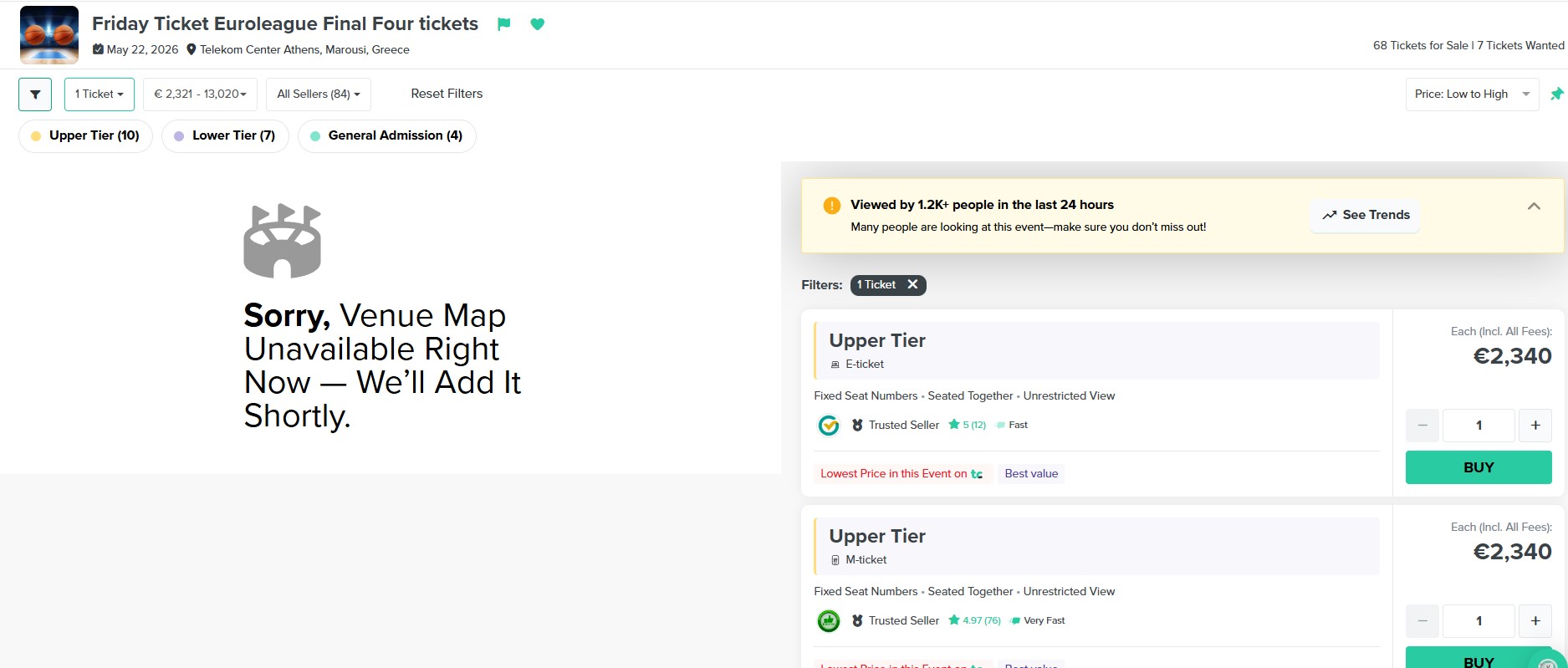Click the event basketball thumbnail image
This screenshot has width=1568, height=668.
click(49, 35)
